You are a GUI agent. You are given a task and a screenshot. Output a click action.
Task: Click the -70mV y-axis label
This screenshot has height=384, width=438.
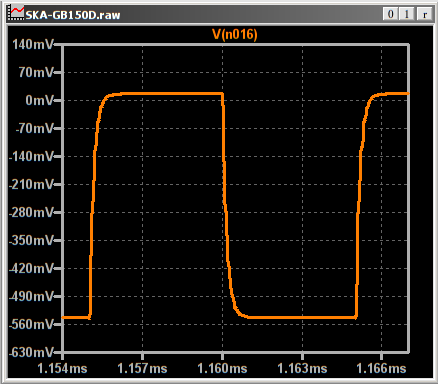coord(34,128)
